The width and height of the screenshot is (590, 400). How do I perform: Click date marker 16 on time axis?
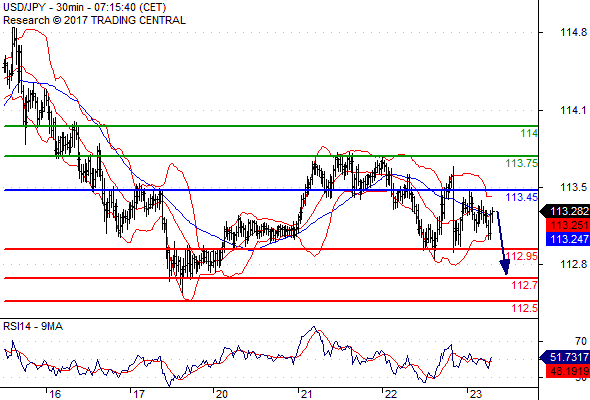(x=55, y=394)
